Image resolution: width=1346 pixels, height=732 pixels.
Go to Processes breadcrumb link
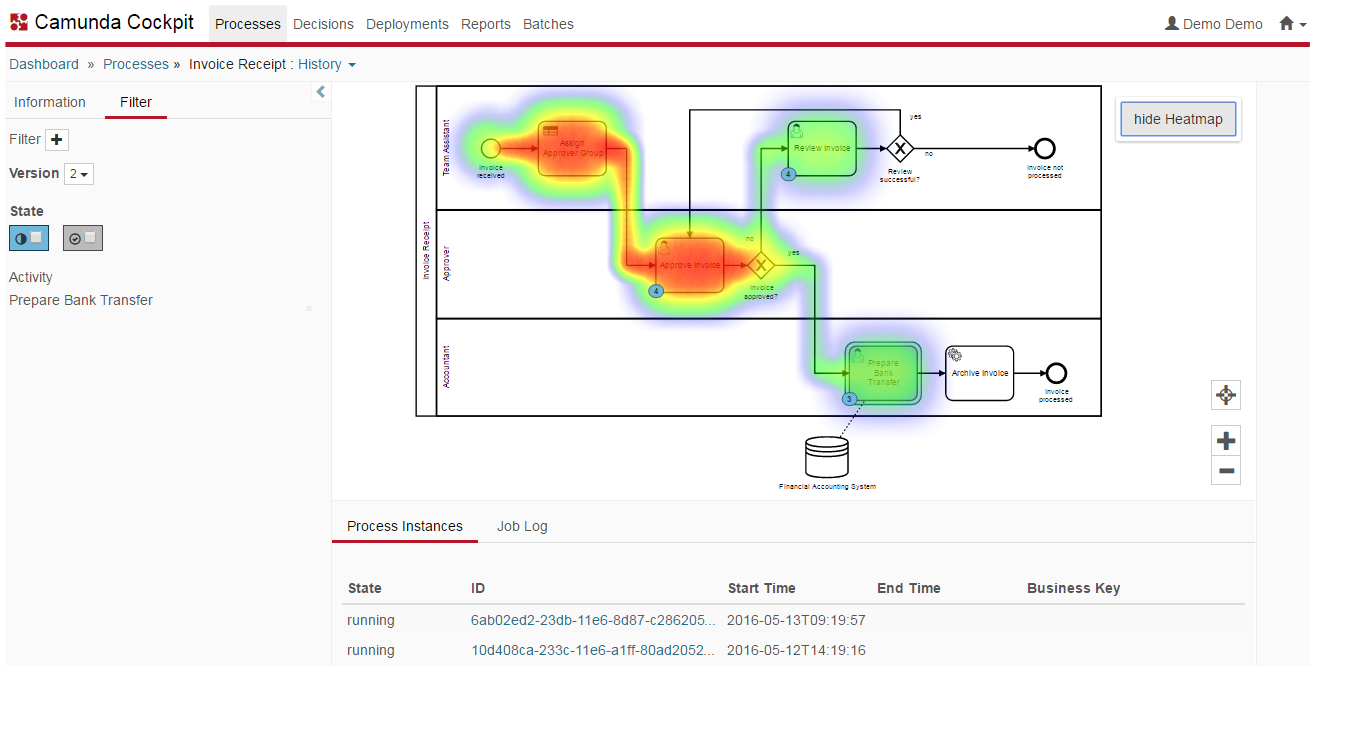tap(136, 64)
